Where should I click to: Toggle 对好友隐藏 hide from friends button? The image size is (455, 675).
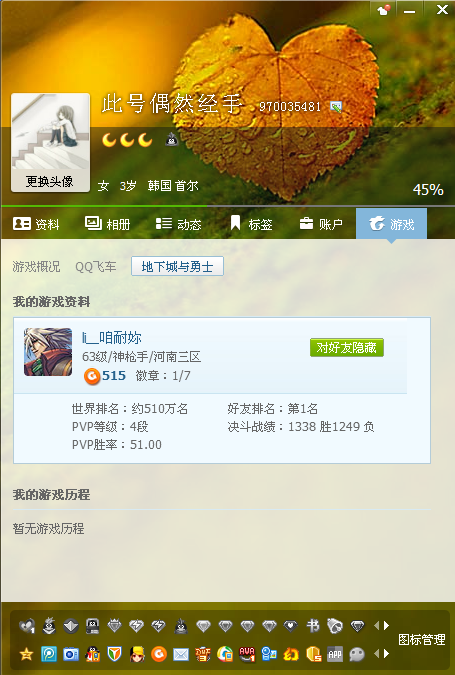tap(347, 347)
